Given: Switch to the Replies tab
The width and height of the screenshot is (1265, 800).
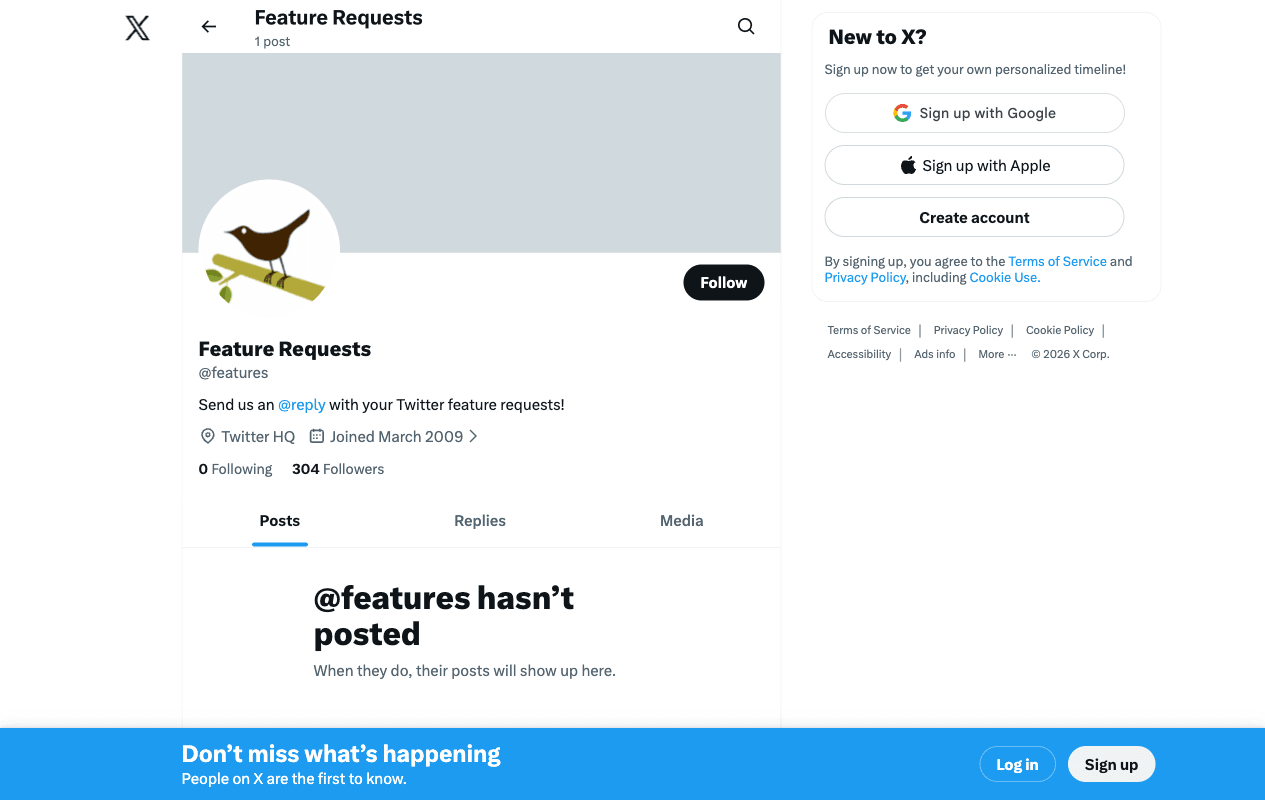Looking at the screenshot, I should coord(479,520).
